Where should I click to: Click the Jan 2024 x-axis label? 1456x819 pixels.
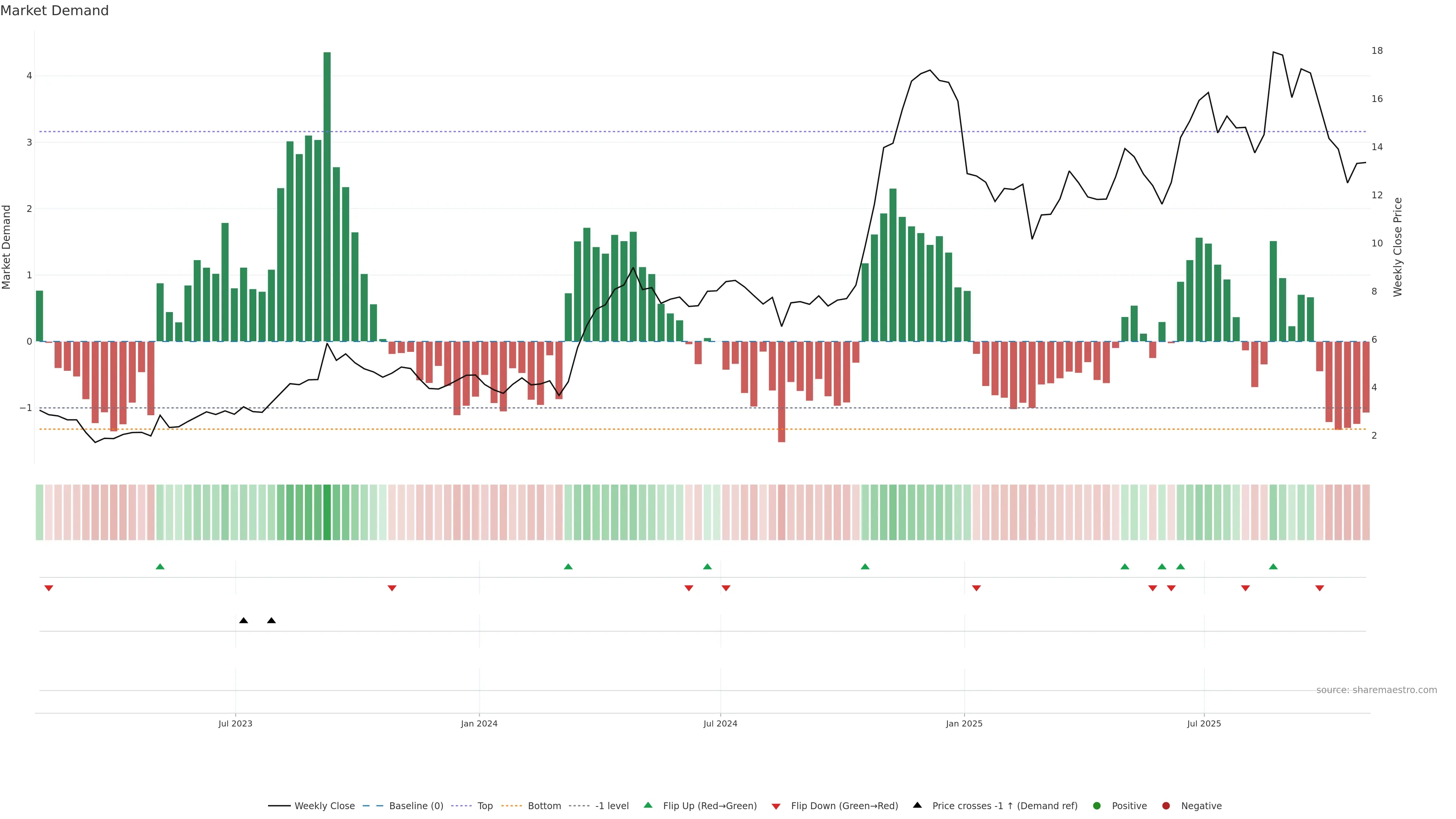tap(479, 723)
